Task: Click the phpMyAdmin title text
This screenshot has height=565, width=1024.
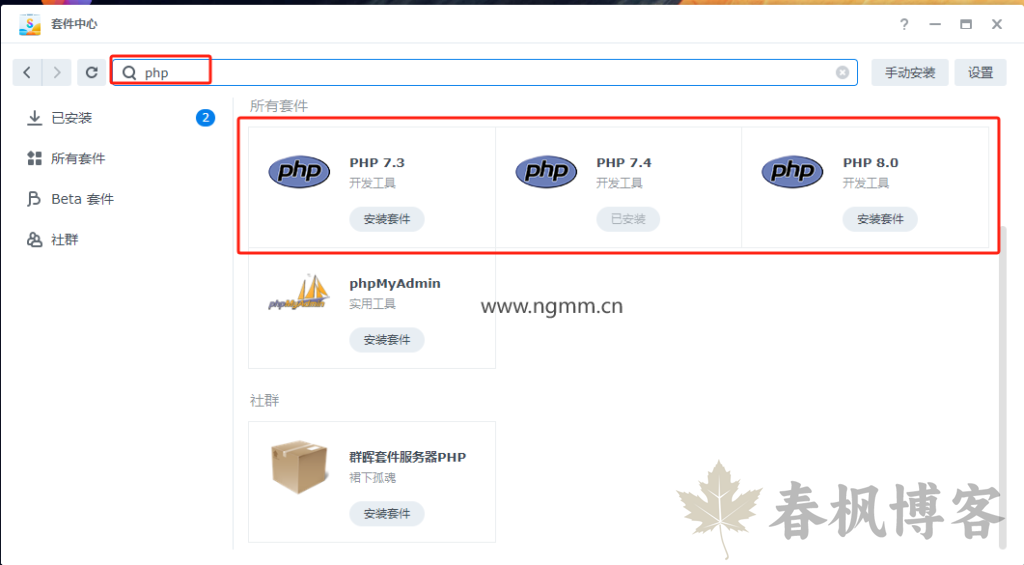Action: pos(394,283)
